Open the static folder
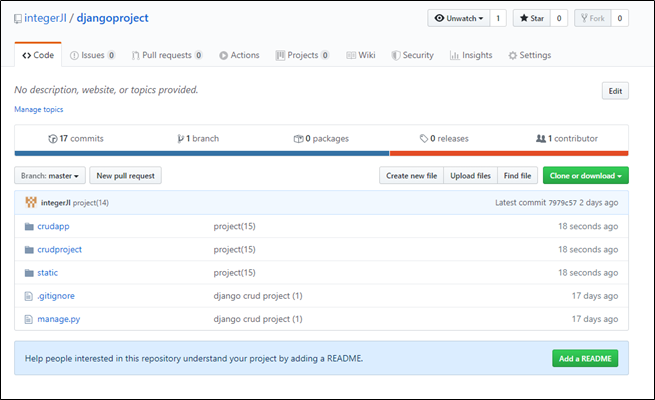 point(48,273)
